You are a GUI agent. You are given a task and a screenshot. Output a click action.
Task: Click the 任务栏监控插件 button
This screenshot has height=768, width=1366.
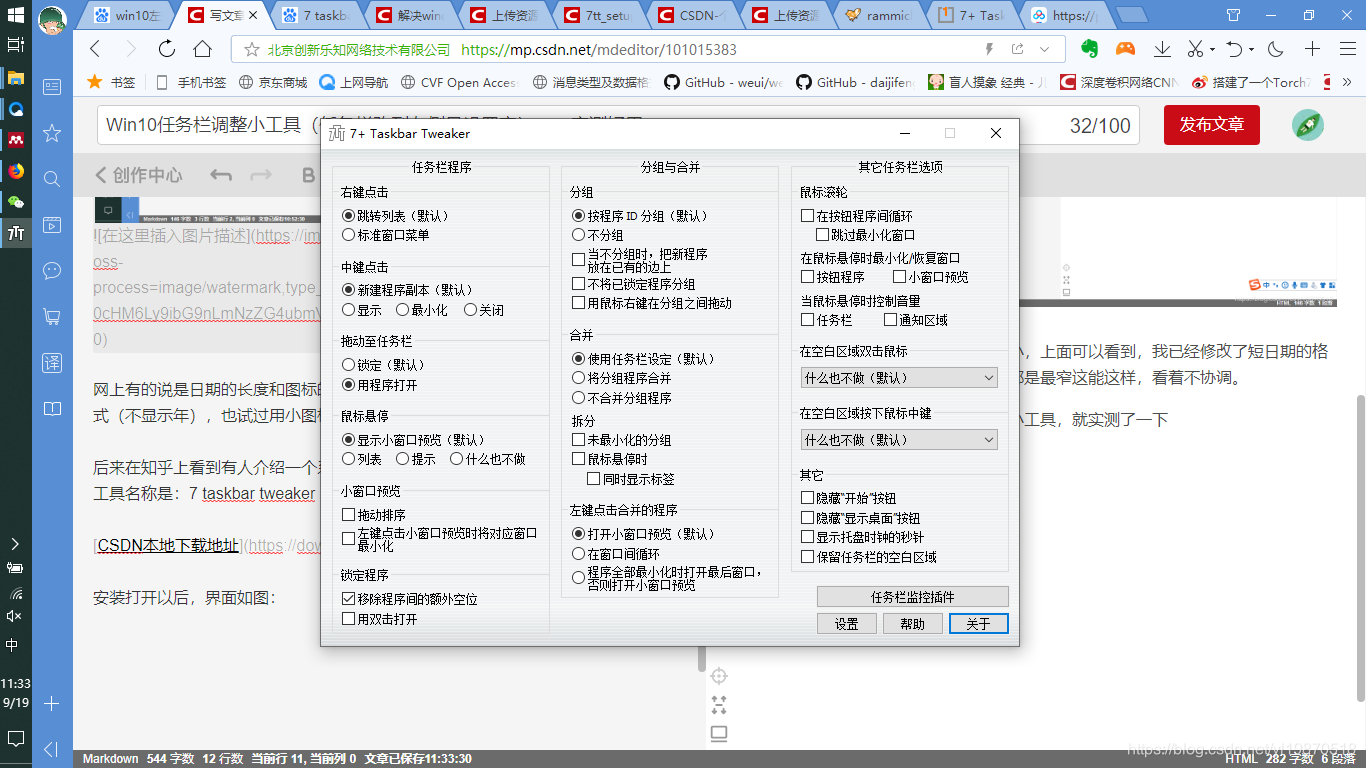pyautogui.click(x=912, y=597)
